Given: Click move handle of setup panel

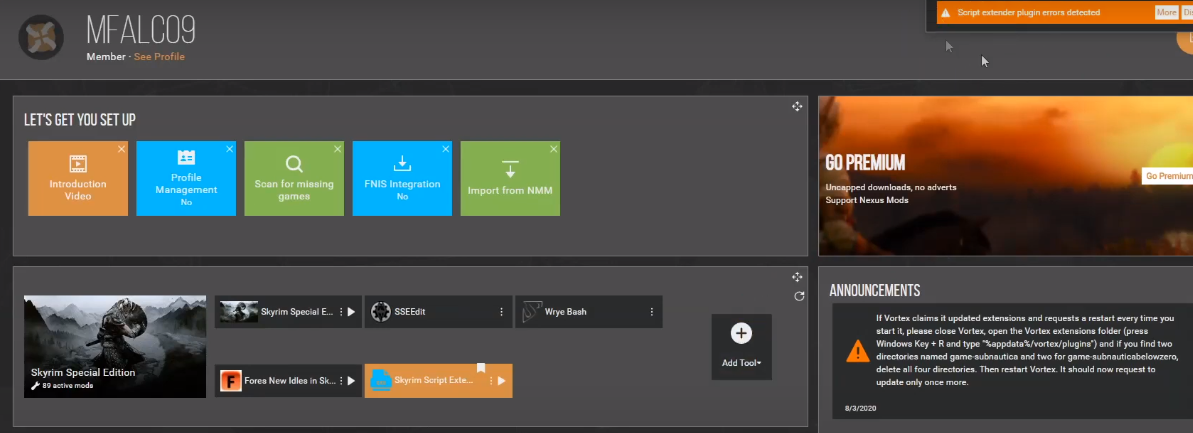Looking at the screenshot, I should (797, 107).
